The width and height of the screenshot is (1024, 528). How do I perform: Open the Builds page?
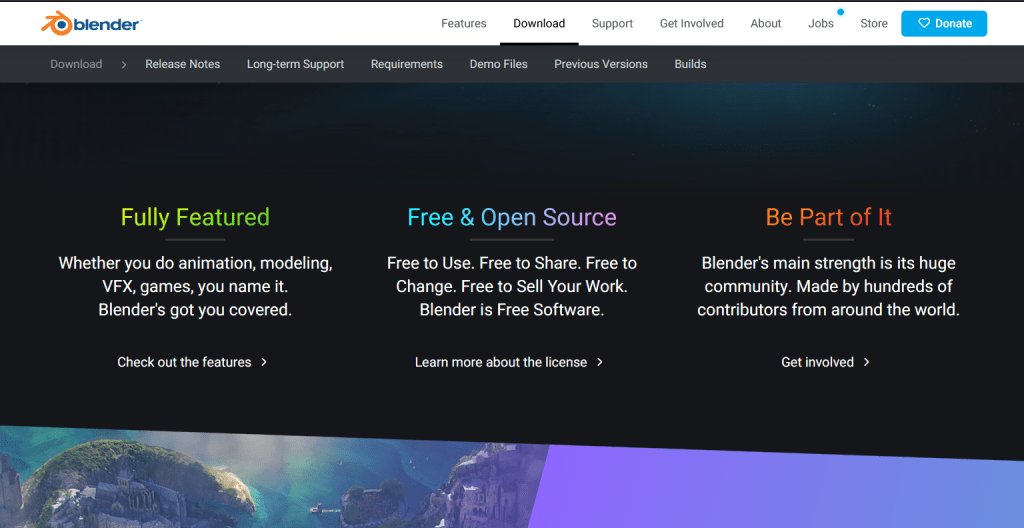tap(690, 64)
